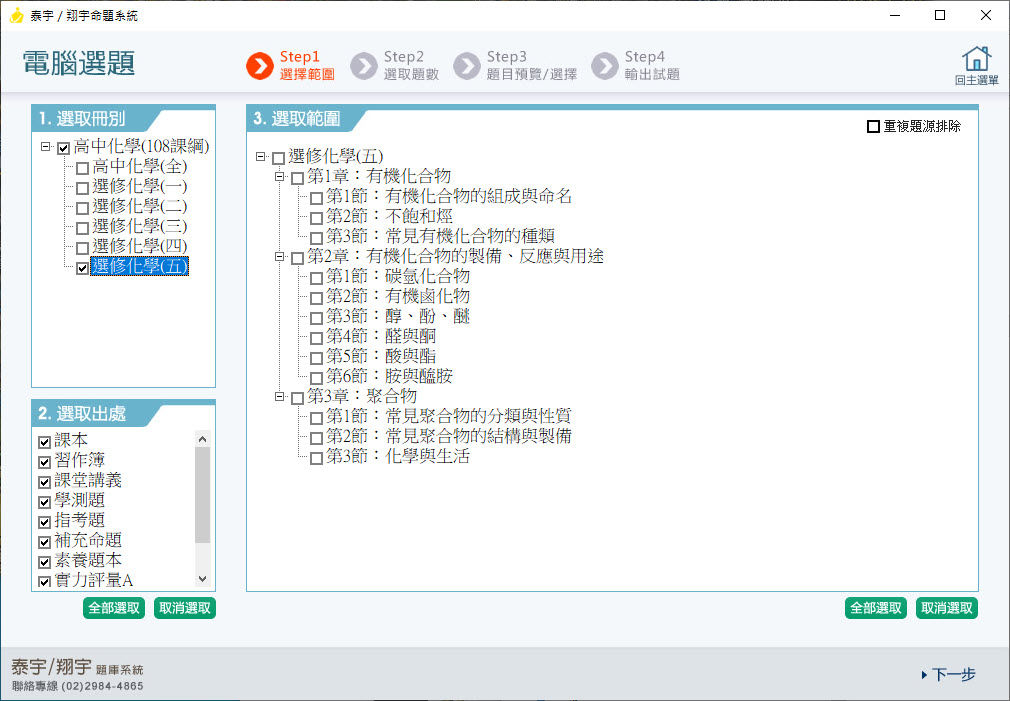Screen dimensions: 1010x701
Task: Collapse the 選修化學(五) root node
Action: tap(261, 157)
